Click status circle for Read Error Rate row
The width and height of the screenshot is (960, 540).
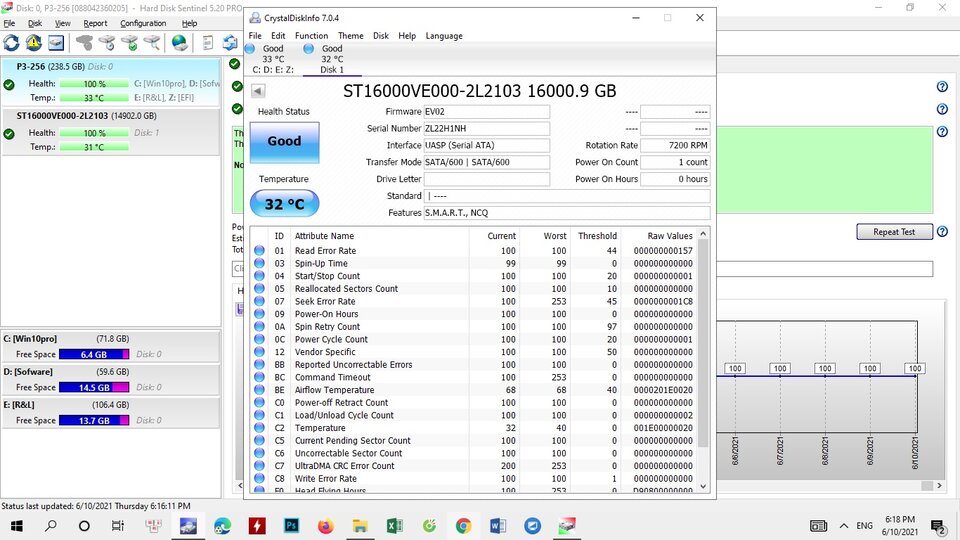pyautogui.click(x=260, y=250)
